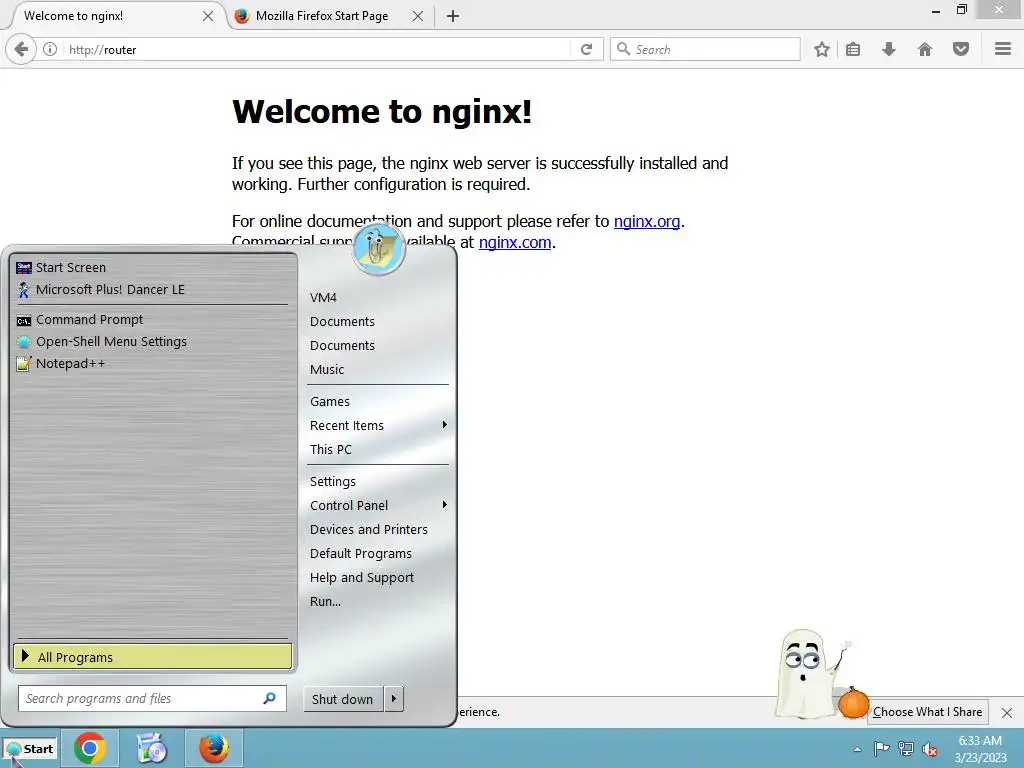Click the start menu search magnifier icon

click(x=269, y=699)
